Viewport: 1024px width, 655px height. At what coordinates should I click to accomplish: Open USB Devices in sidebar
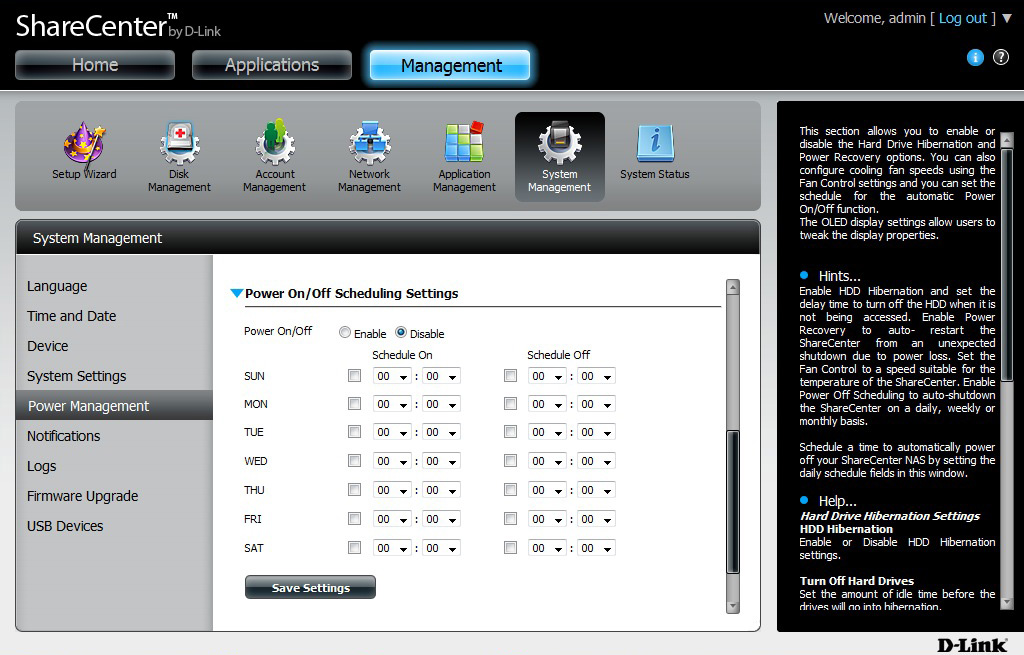65,526
